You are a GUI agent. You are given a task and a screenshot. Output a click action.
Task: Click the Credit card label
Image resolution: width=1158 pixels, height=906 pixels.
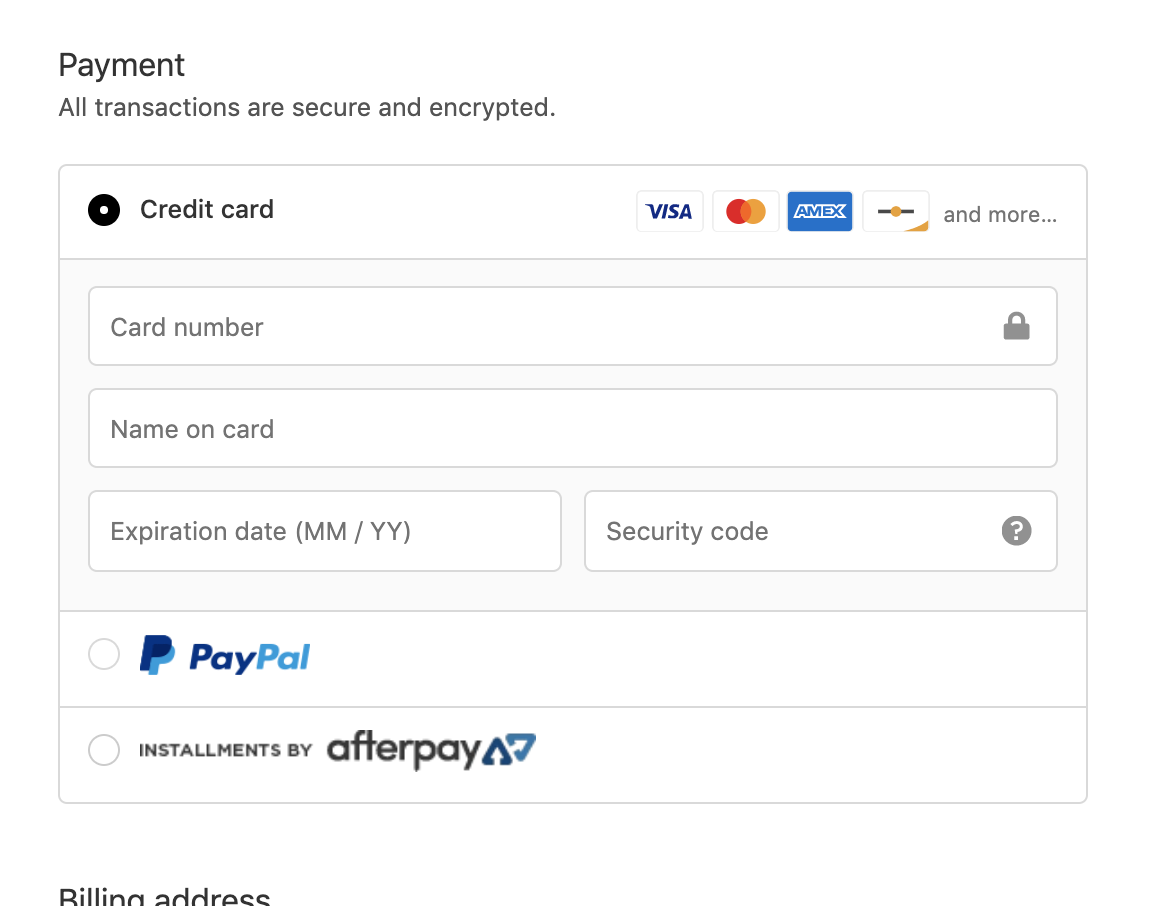[207, 210]
